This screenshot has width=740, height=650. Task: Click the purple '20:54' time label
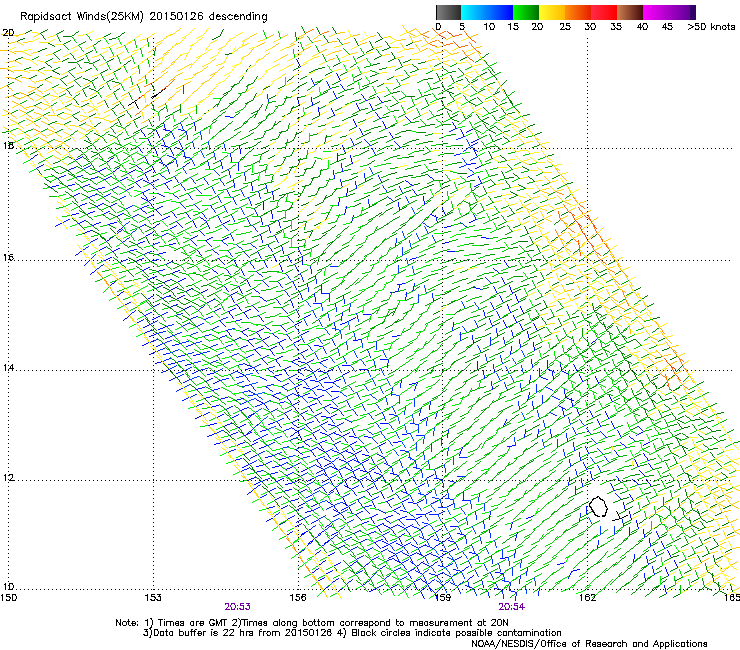[512, 607]
